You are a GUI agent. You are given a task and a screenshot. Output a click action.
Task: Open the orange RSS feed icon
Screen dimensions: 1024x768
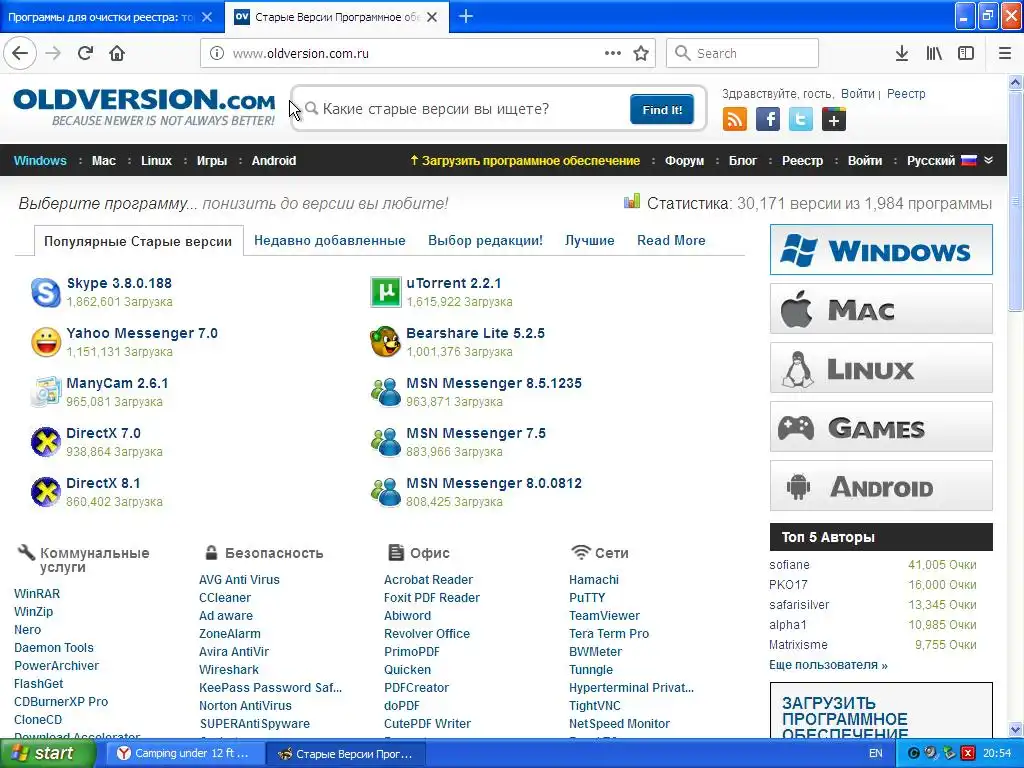click(x=735, y=120)
